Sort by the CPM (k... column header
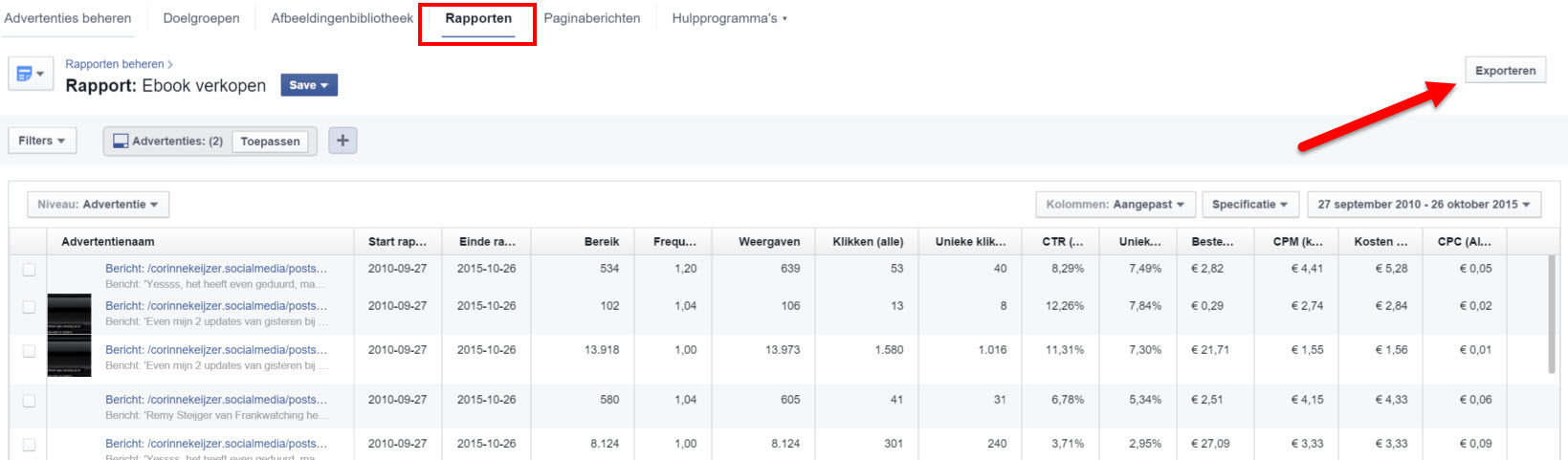This screenshot has height=460, width=1568. 1298,242
